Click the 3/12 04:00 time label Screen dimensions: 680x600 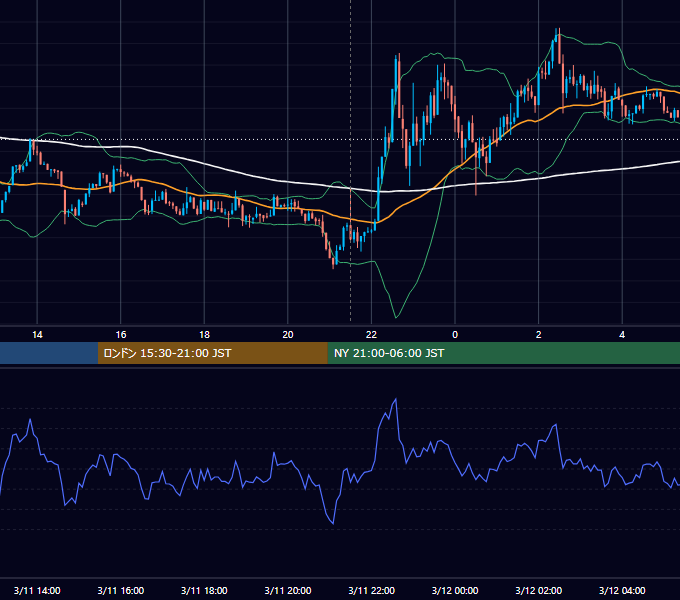[x=622, y=590]
